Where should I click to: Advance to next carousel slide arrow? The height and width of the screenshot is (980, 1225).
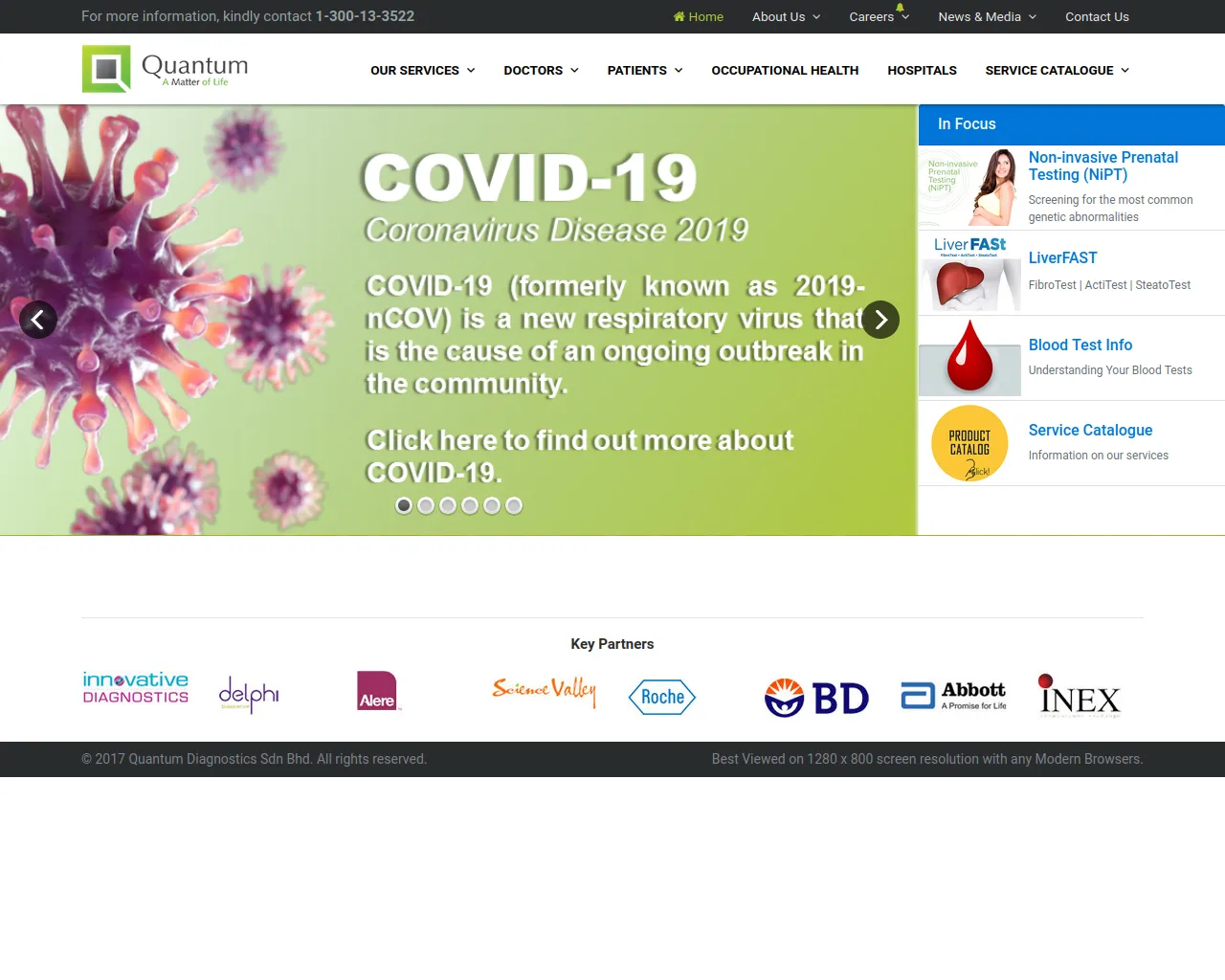[880, 320]
